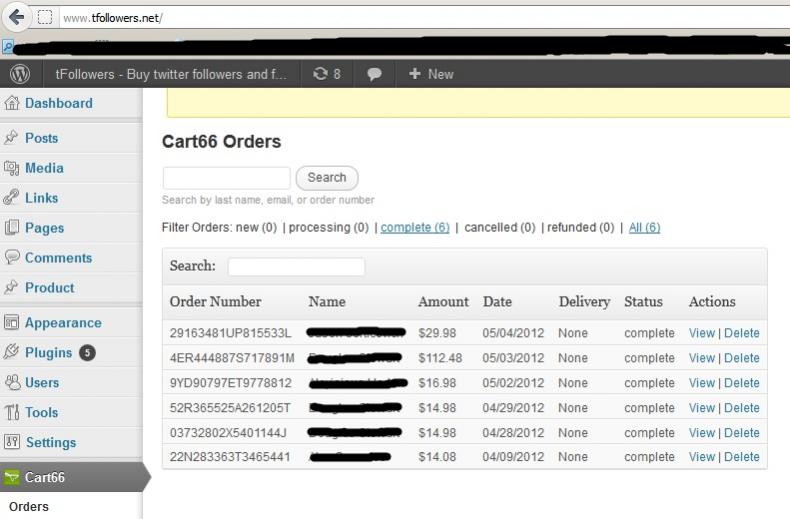Click New in the admin bar
This screenshot has height=519, width=790.
point(441,74)
